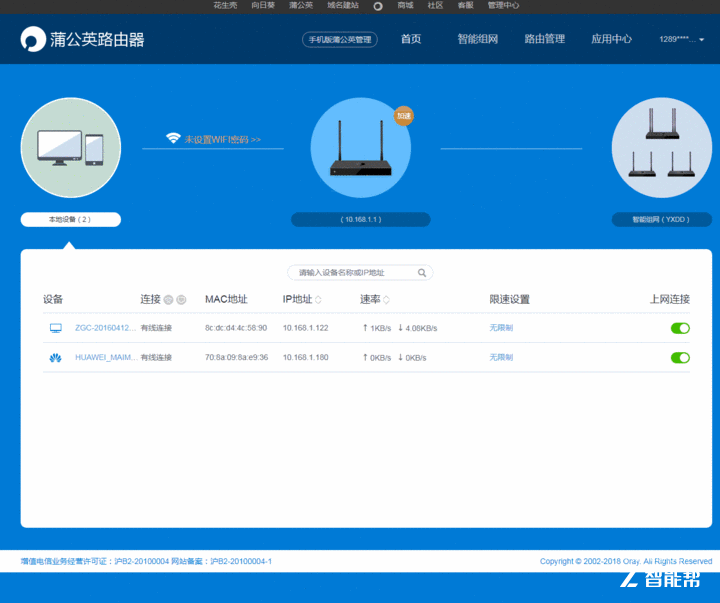The height and width of the screenshot is (603, 720).
Task: Filter by first connection type icon
Action: [x=169, y=300]
